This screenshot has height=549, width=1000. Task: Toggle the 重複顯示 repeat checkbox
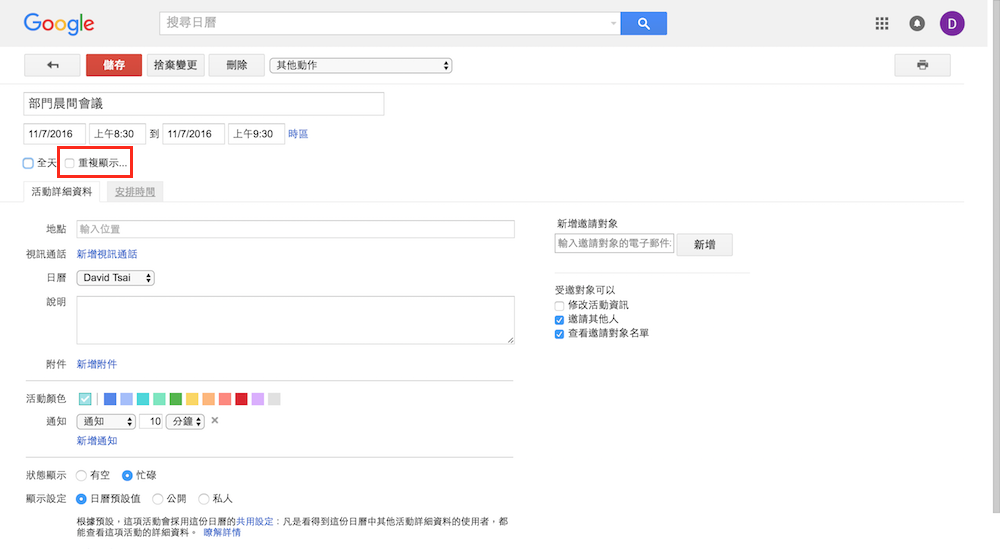69,163
